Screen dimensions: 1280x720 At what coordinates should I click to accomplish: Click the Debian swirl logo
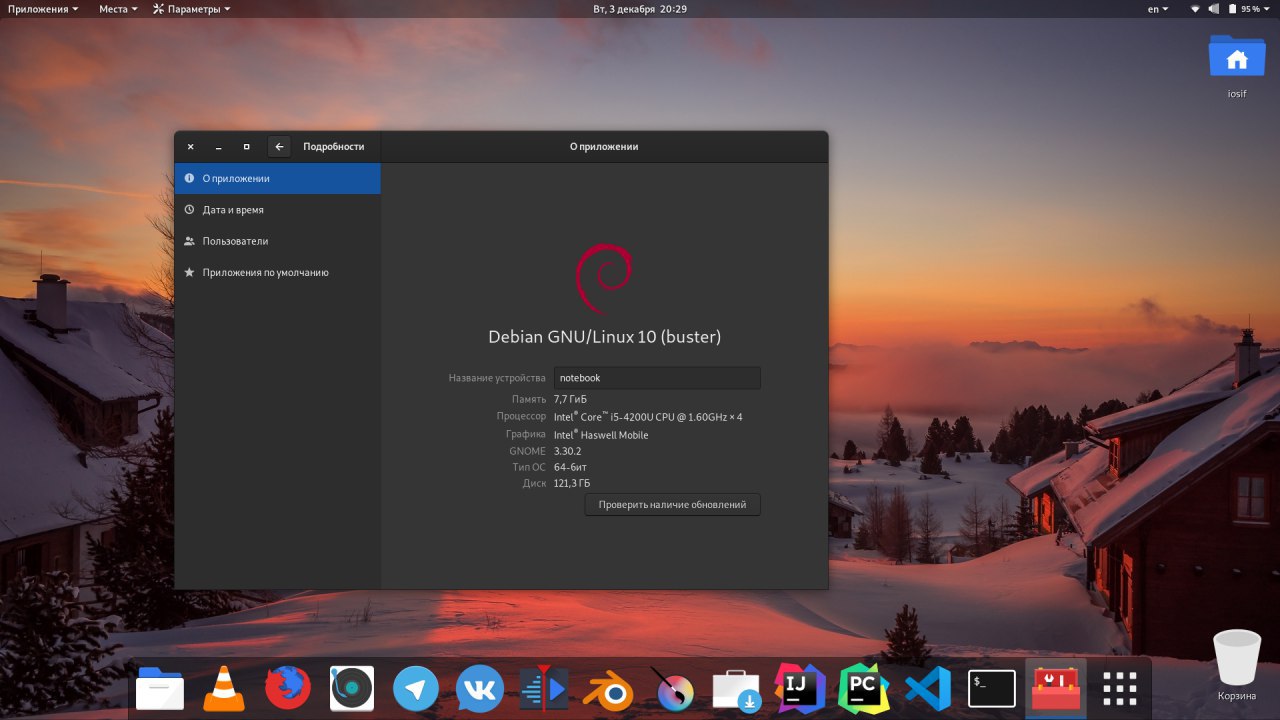pos(604,279)
